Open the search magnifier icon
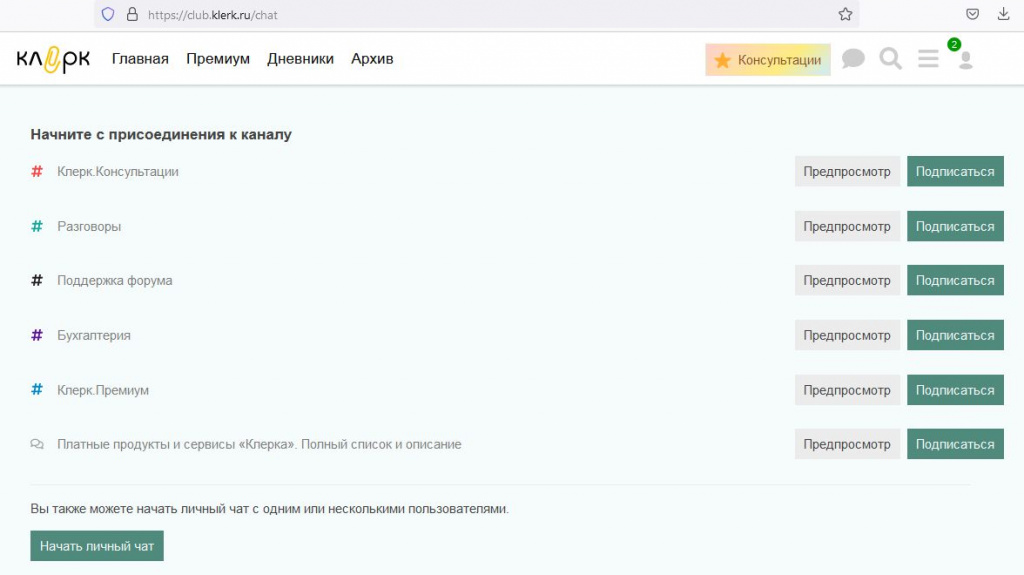The height and width of the screenshot is (575, 1024). point(890,59)
